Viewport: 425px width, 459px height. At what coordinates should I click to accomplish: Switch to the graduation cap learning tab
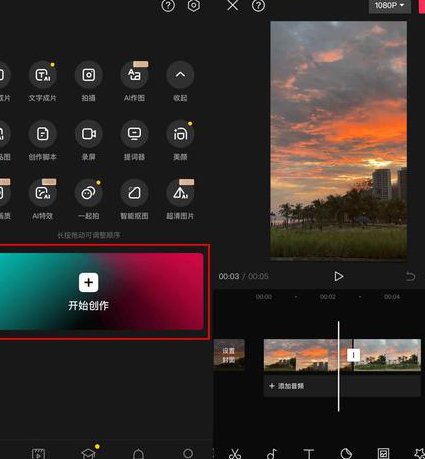[88, 454]
